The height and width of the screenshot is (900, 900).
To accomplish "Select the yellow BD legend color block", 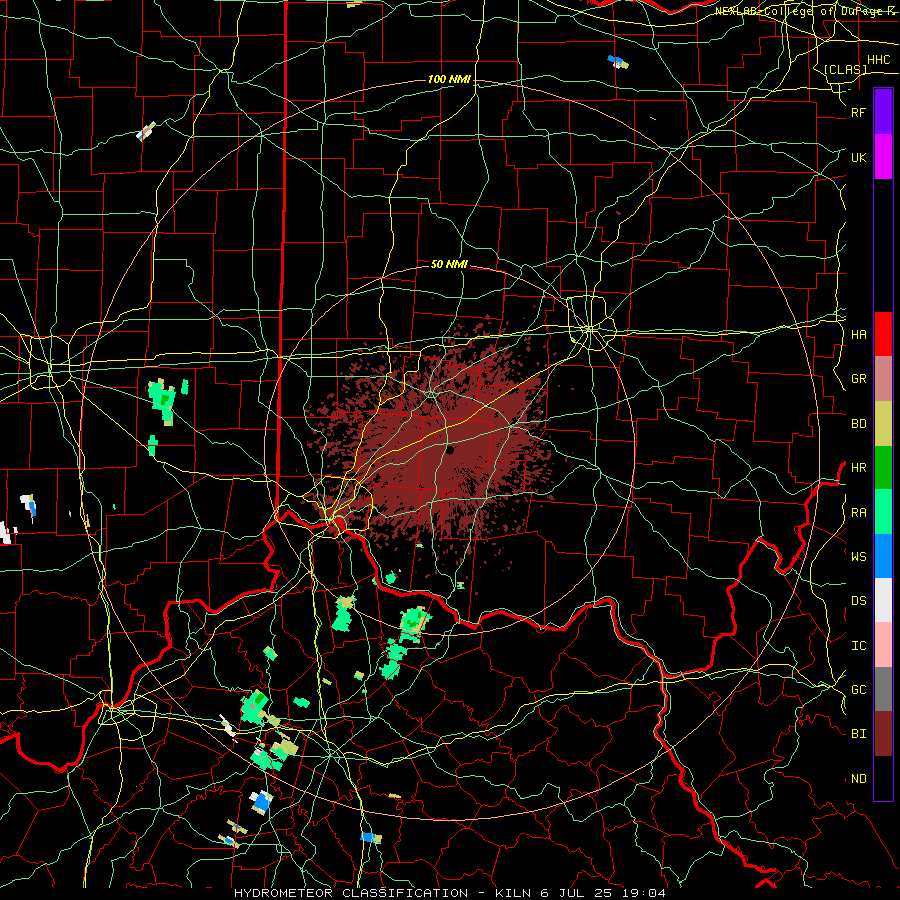I will pyautogui.click(x=883, y=424).
